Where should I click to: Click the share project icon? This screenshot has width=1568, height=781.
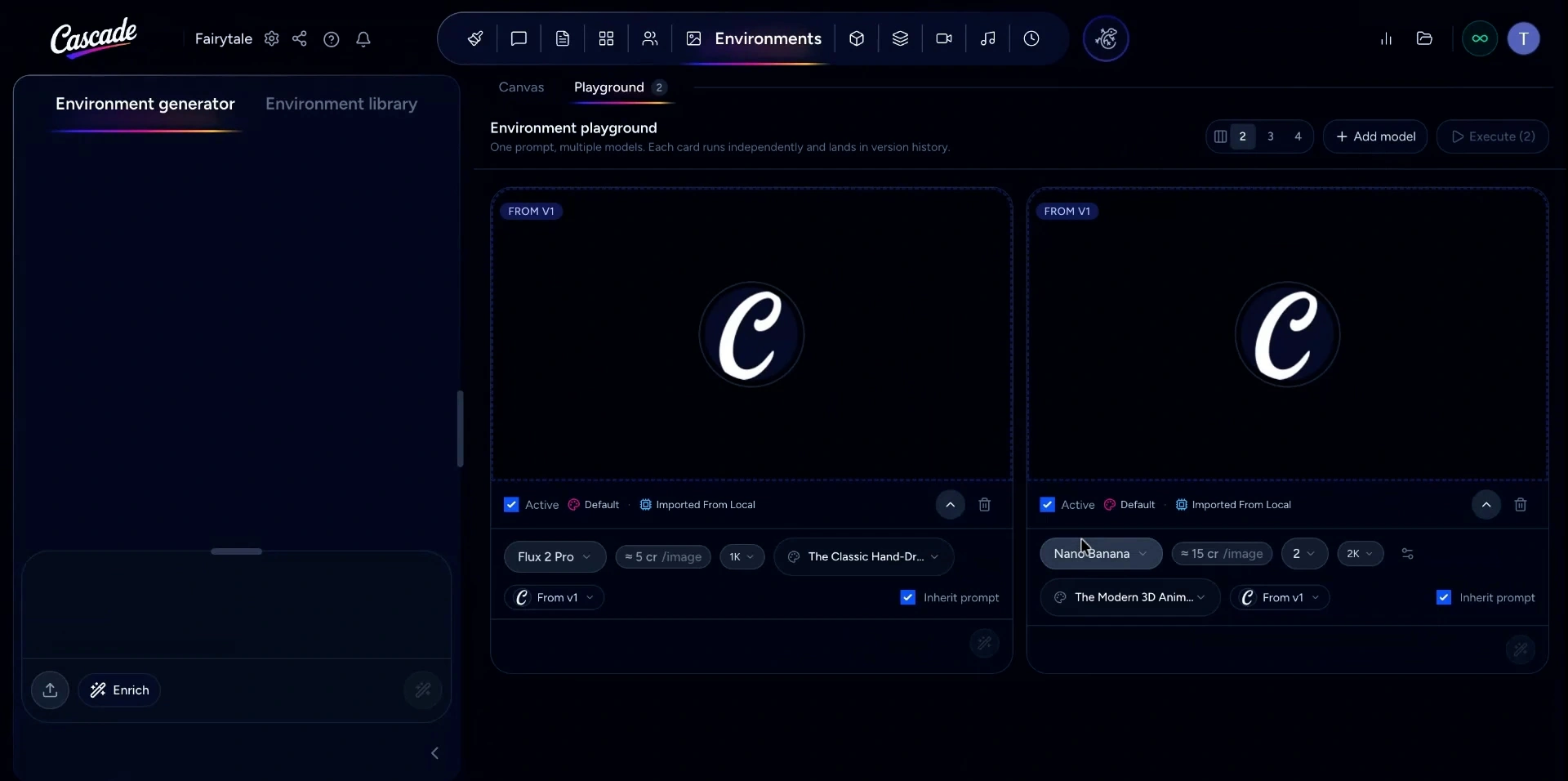pyautogui.click(x=300, y=38)
